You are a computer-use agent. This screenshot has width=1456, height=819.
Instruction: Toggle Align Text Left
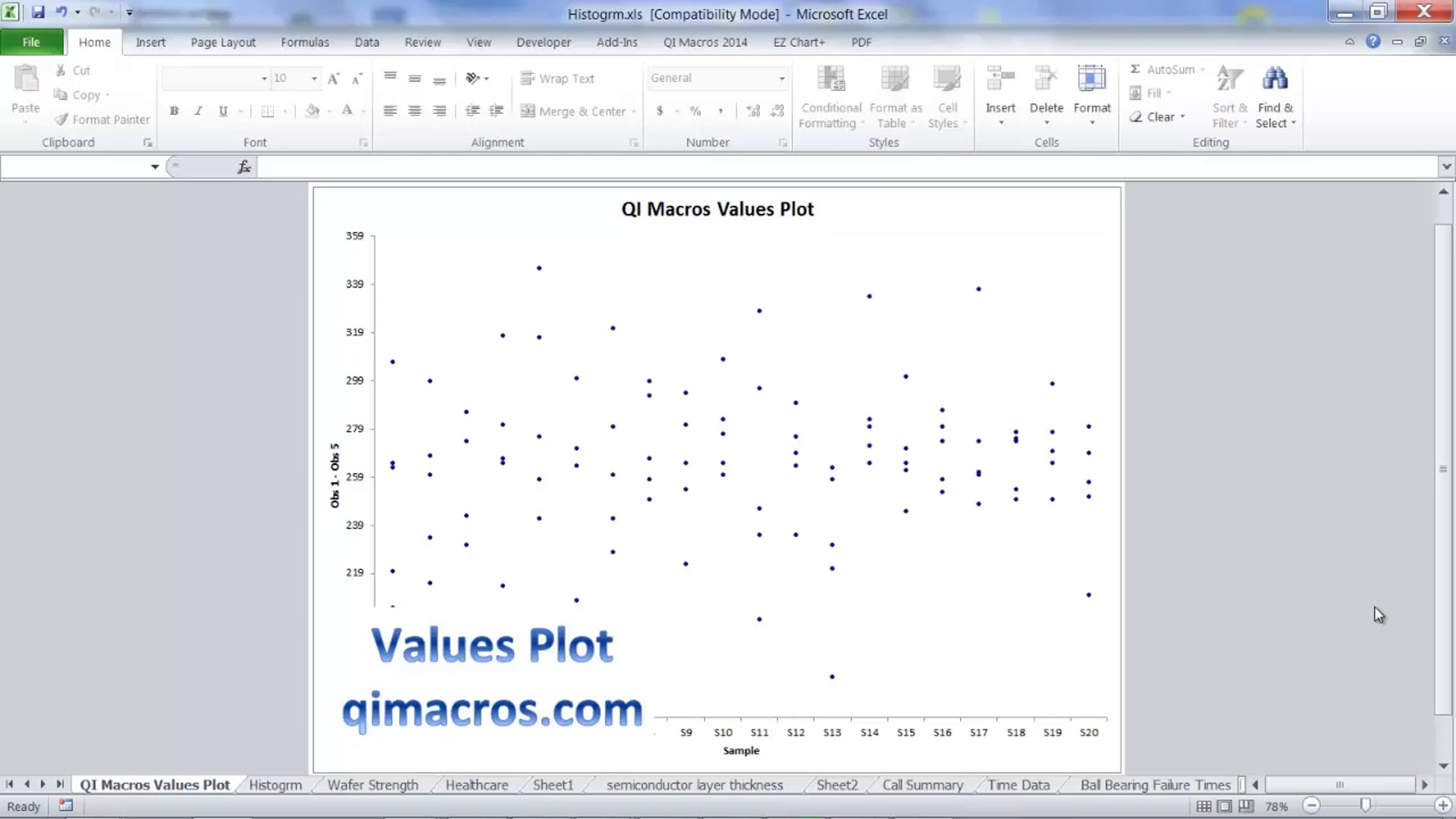[x=390, y=111]
